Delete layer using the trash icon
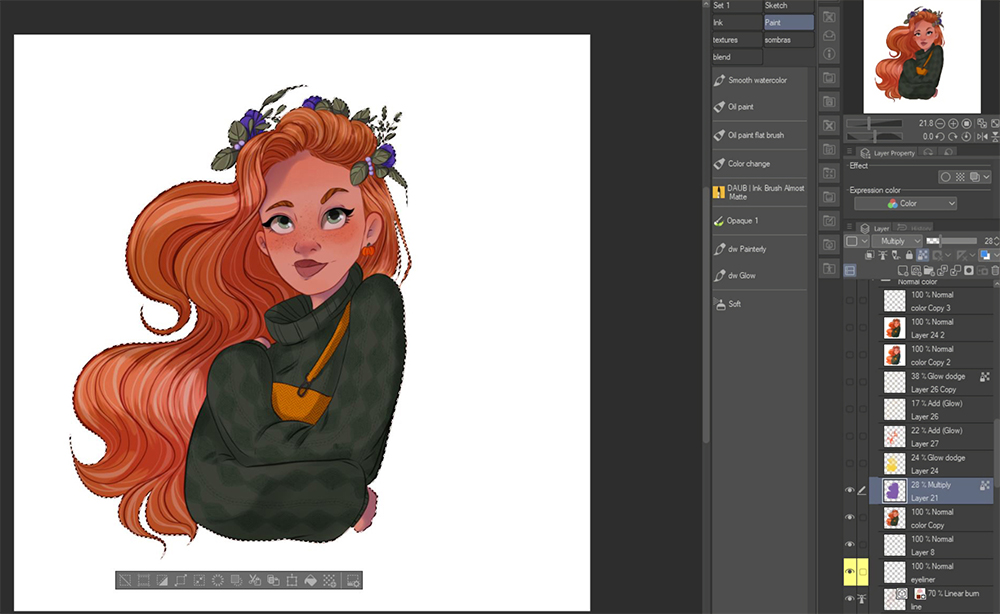 (994, 270)
